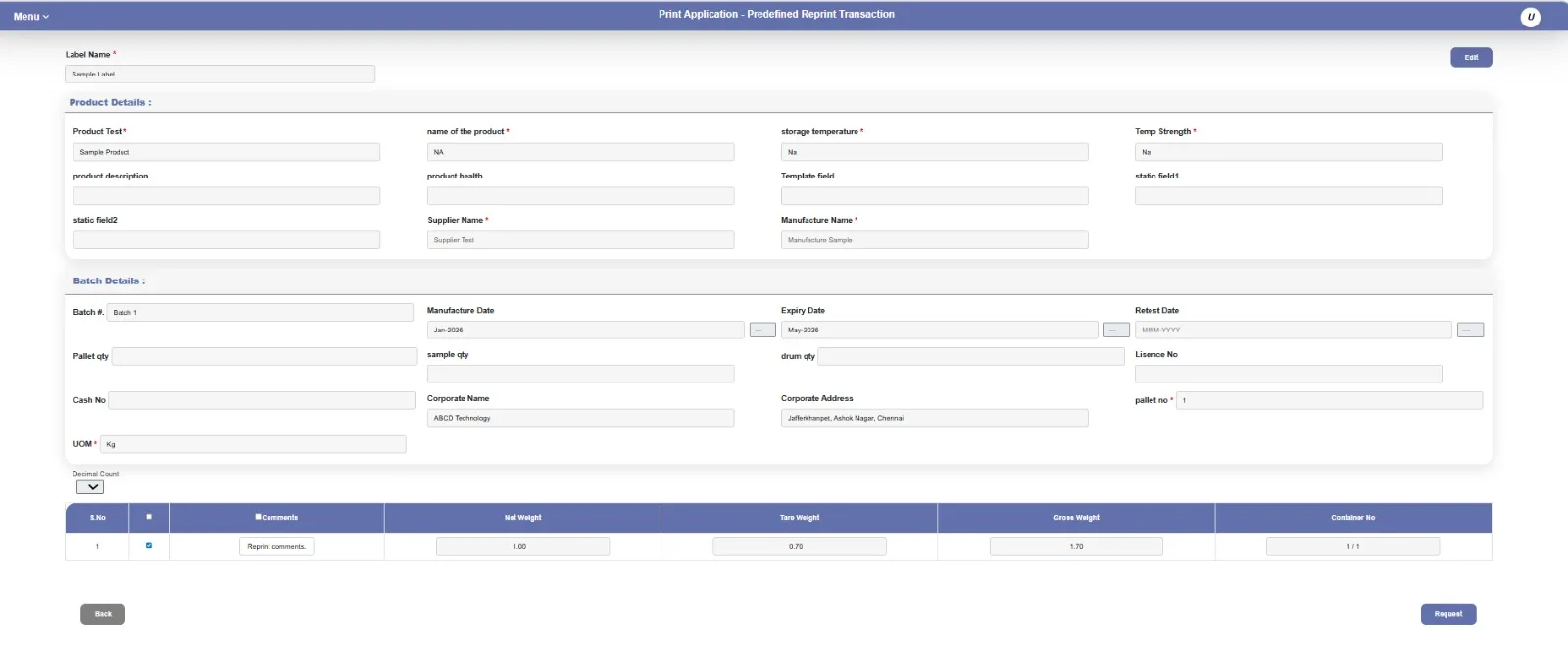The height and width of the screenshot is (662, 1568).
Task: Click the storage temperature field
Action: pos(934,152)
